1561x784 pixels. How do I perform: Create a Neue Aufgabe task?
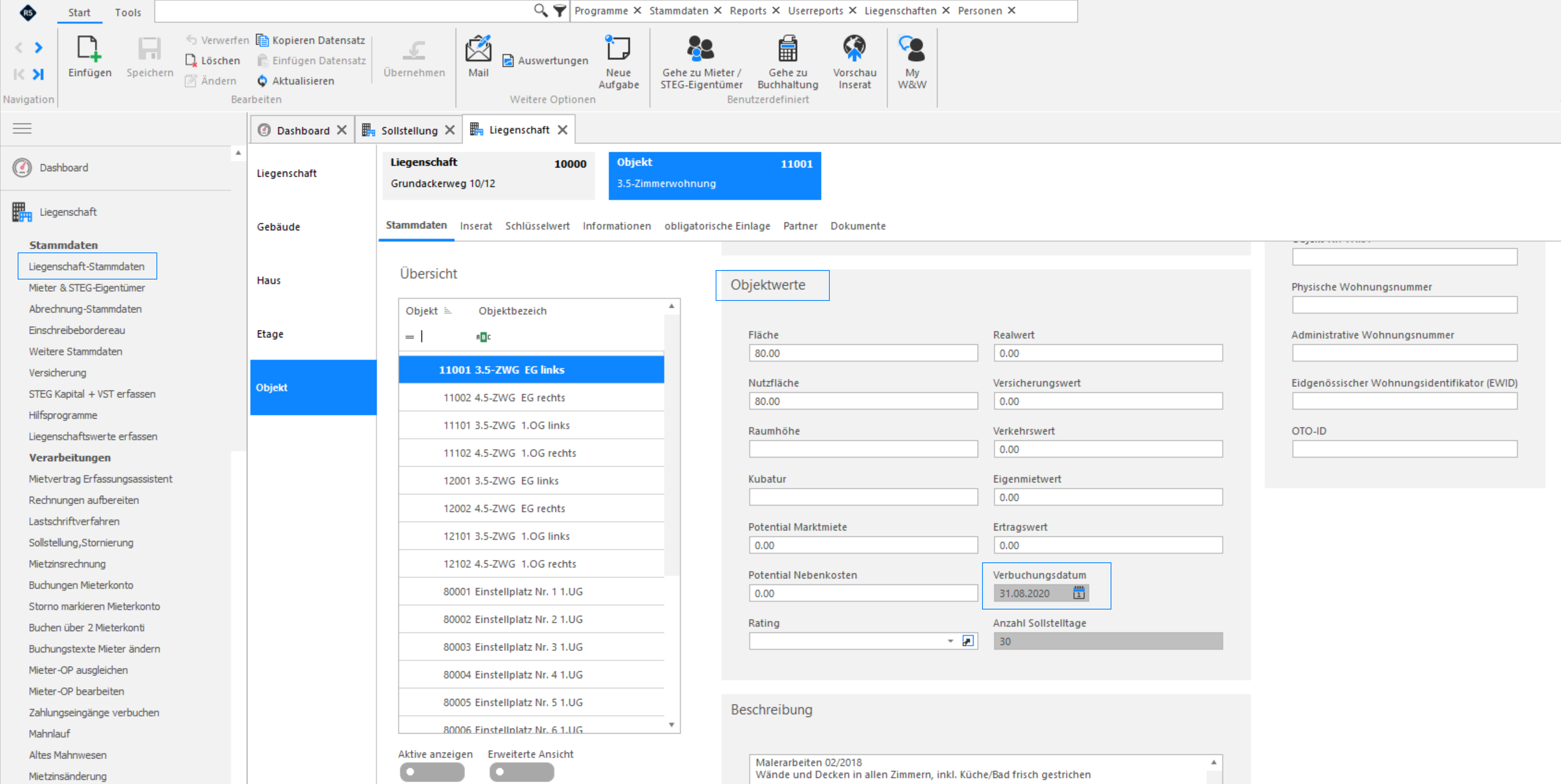[x=618, y=47]
